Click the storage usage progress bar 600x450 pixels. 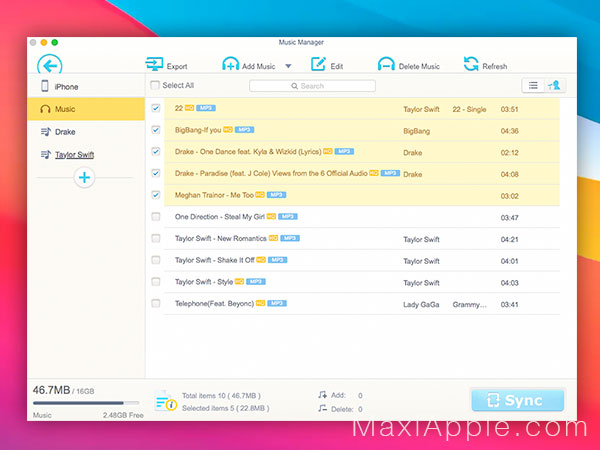coord(86,403)
